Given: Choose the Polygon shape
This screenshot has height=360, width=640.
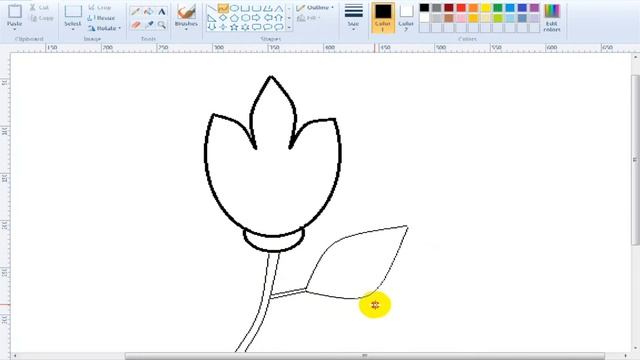Looking at the screenshot, I should click(267, 8).
